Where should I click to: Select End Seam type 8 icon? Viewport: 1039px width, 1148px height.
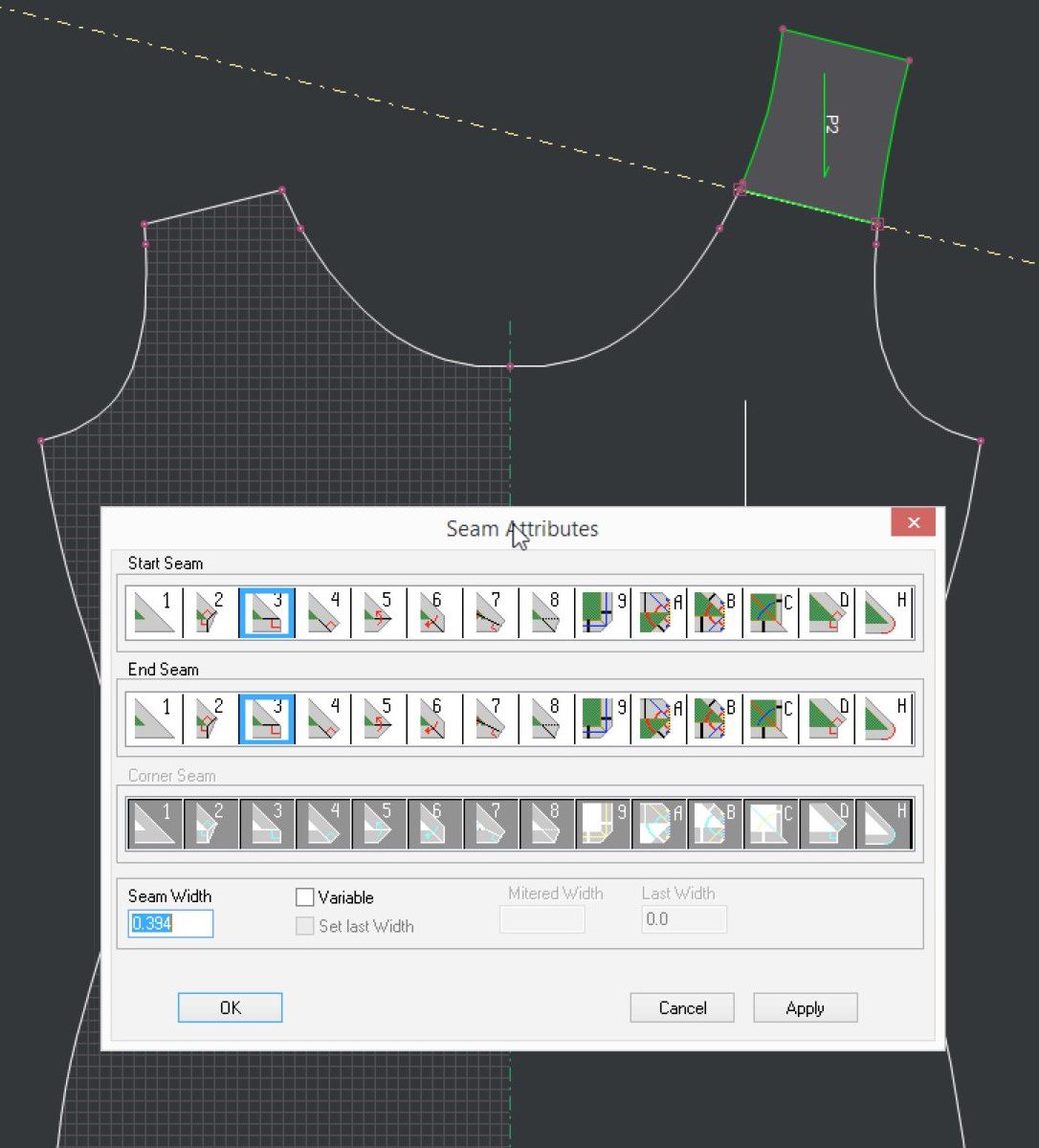click(x=546, y=719)
